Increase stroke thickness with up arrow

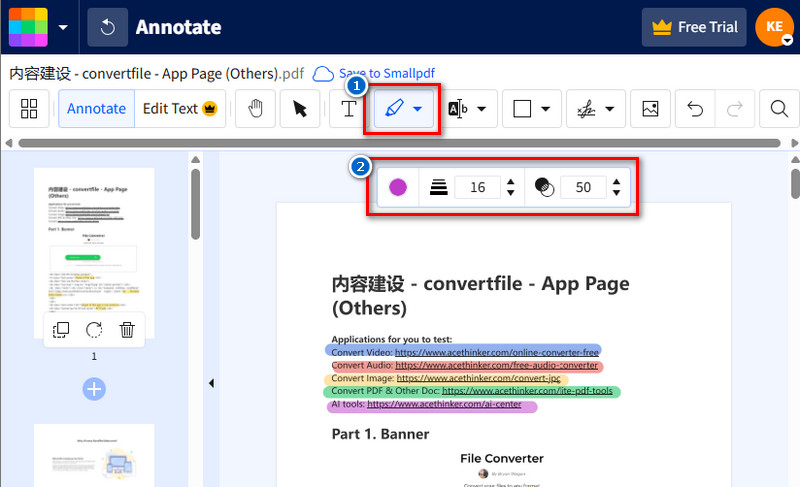pos(511,182)
